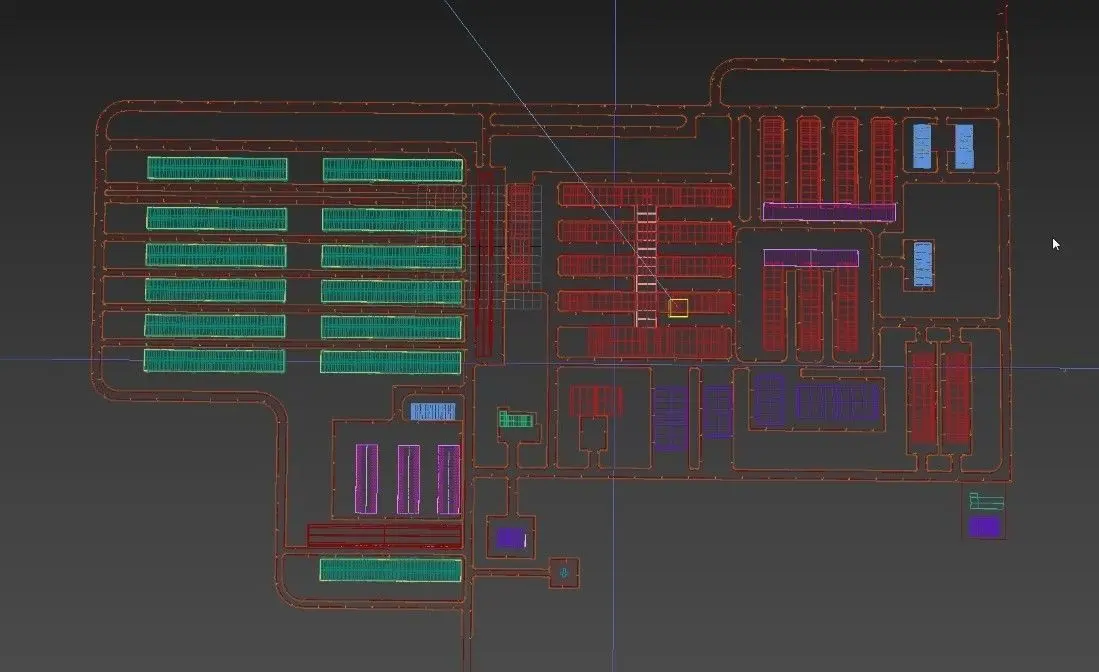Select the bottom-left green block of the array
Screen dimensions: 1099x672
coord(214,360)
